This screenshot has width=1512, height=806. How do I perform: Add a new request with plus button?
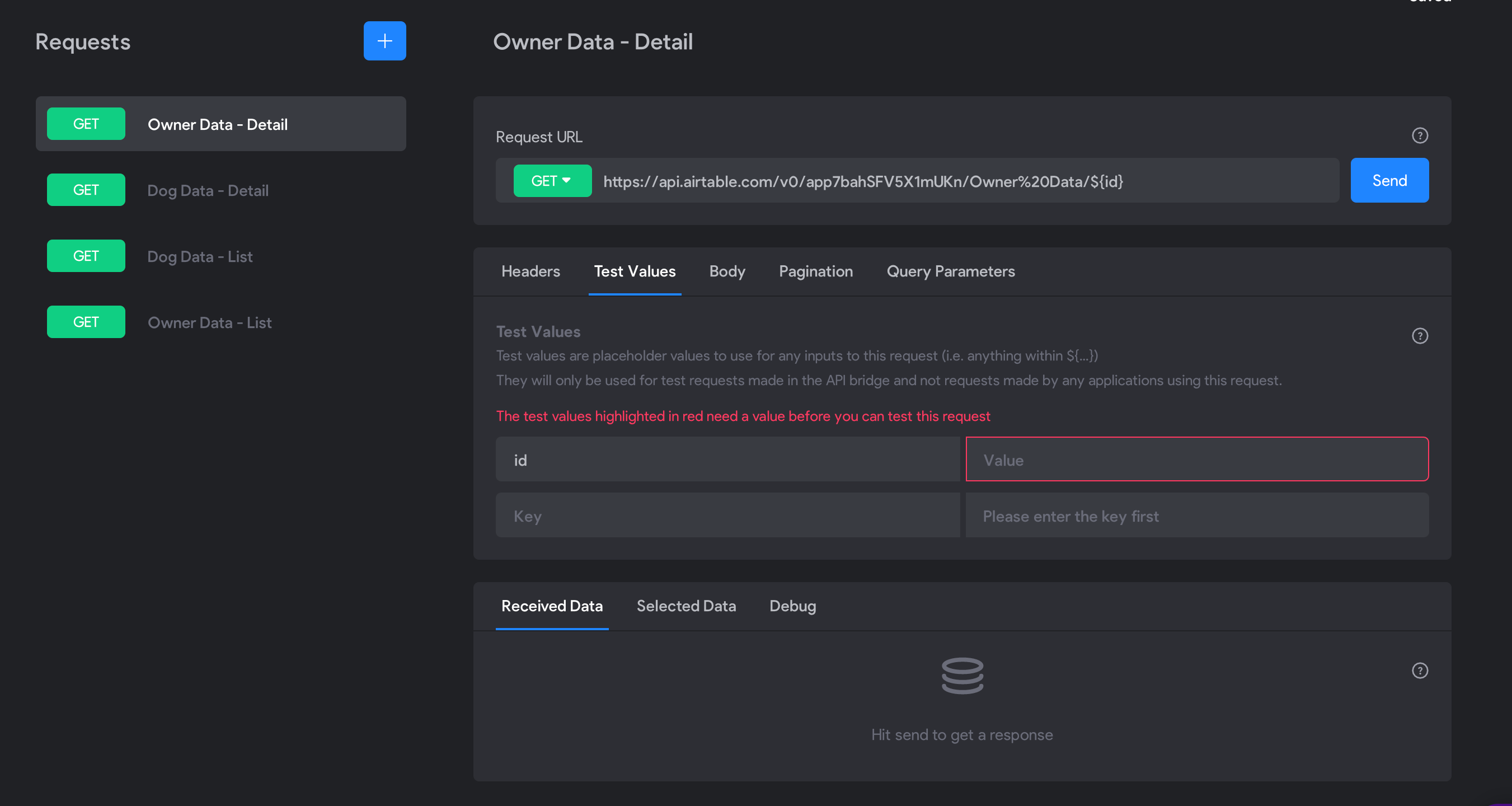384,41
